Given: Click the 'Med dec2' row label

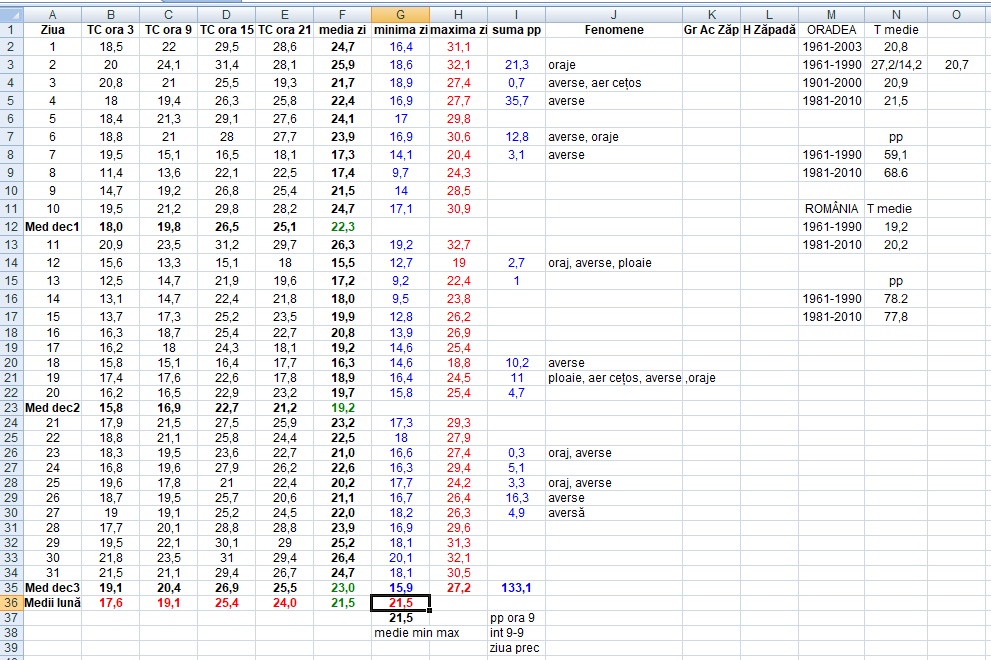Looking at the screenshot, I should coord(52,408).
